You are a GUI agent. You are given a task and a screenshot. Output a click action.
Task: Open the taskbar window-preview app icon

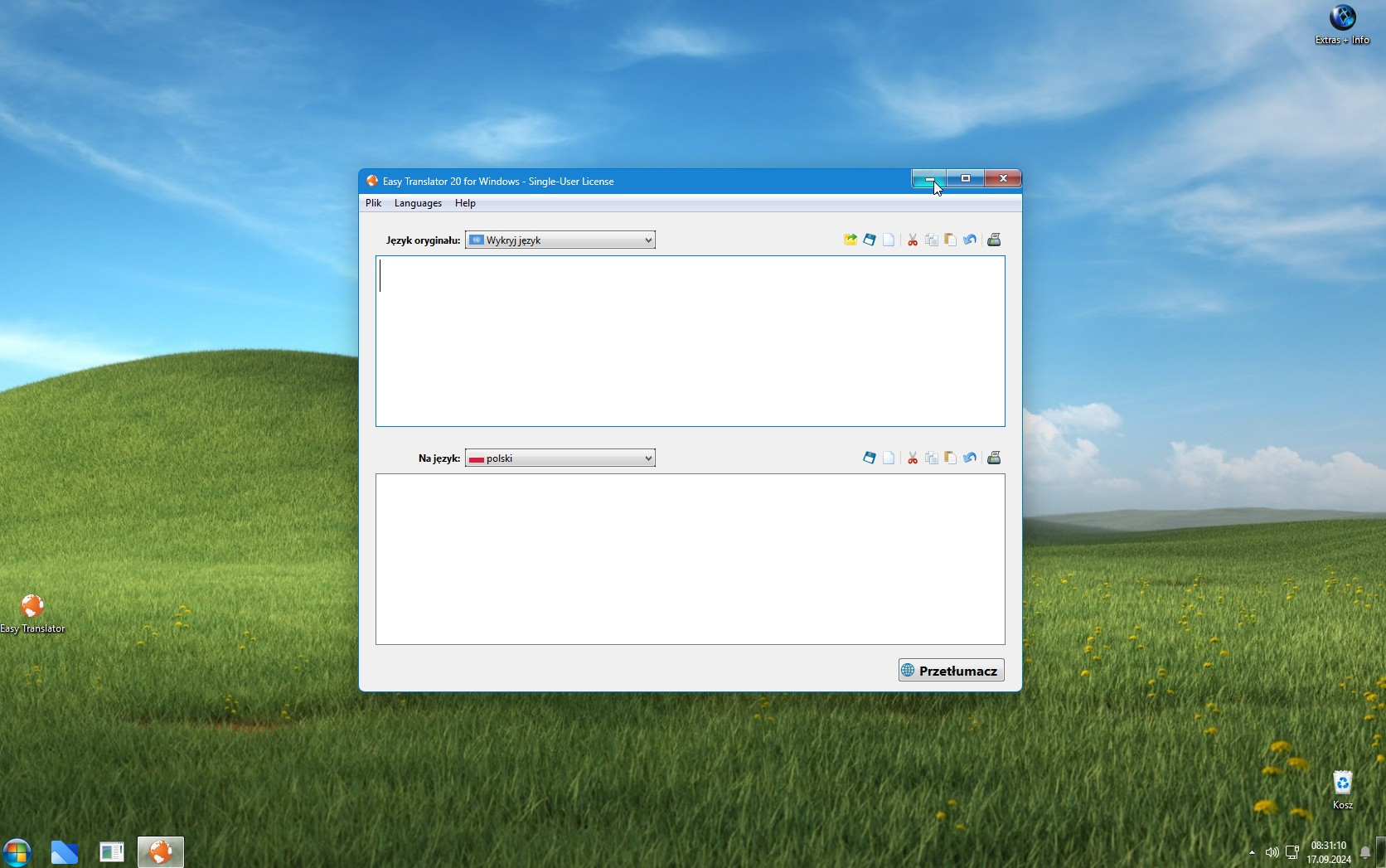(x=112, y=851)
